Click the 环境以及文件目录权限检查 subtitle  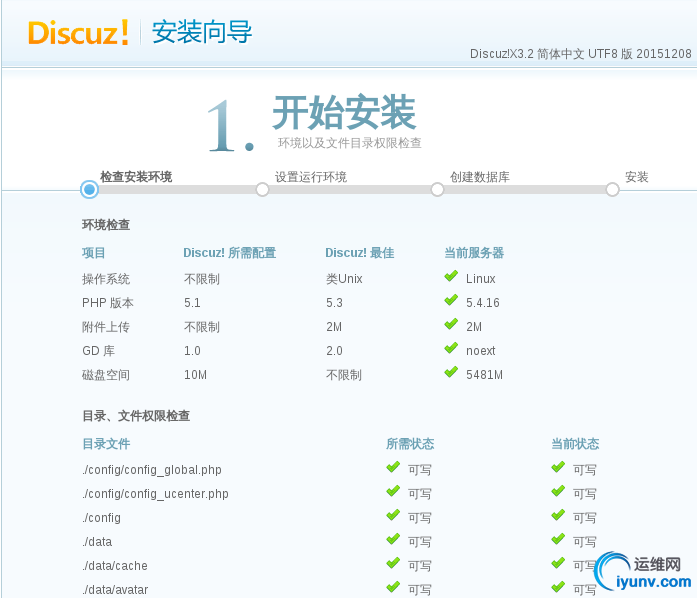coord(349,143)
